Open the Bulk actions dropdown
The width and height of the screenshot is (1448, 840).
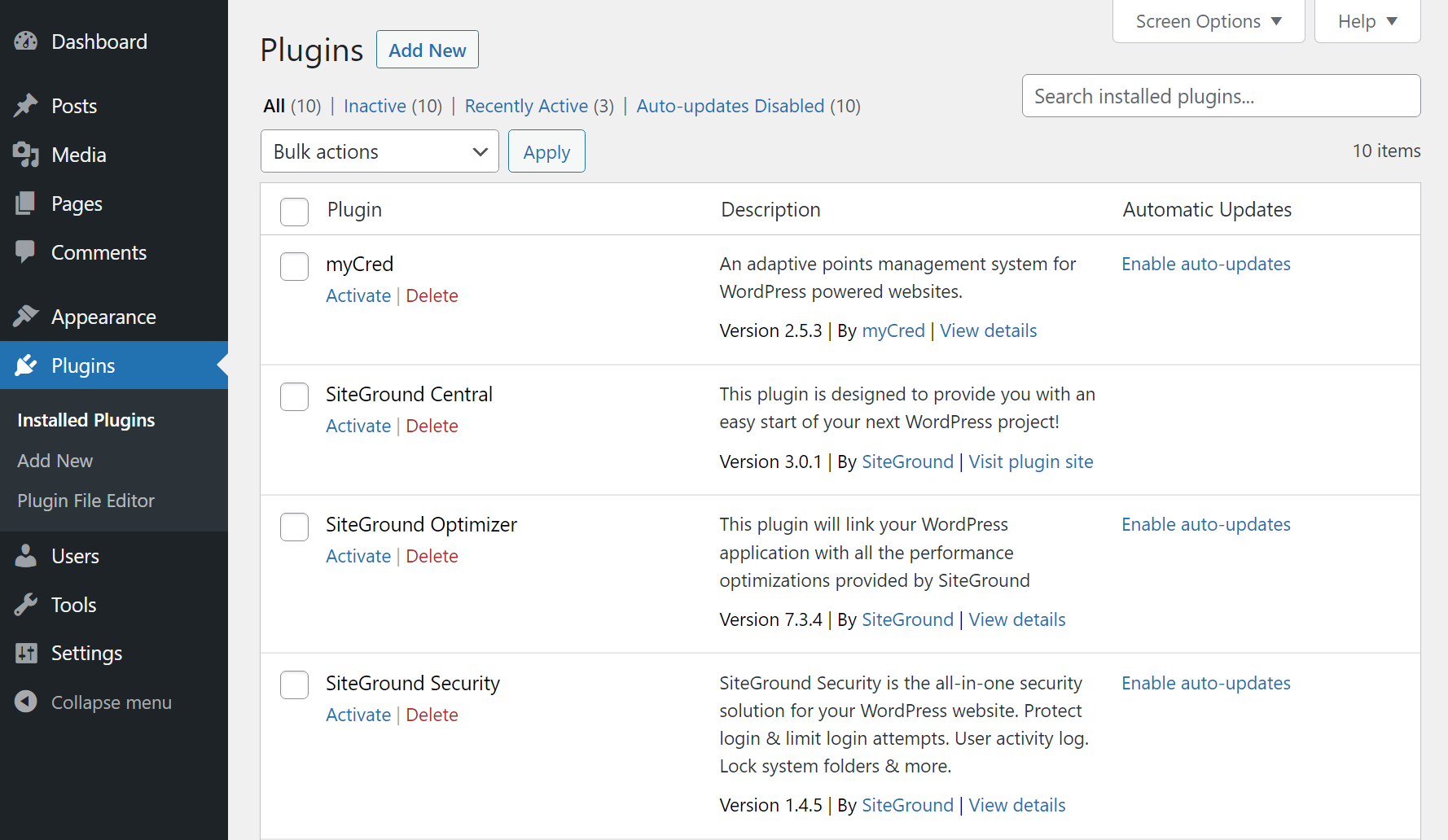point(380,151)
